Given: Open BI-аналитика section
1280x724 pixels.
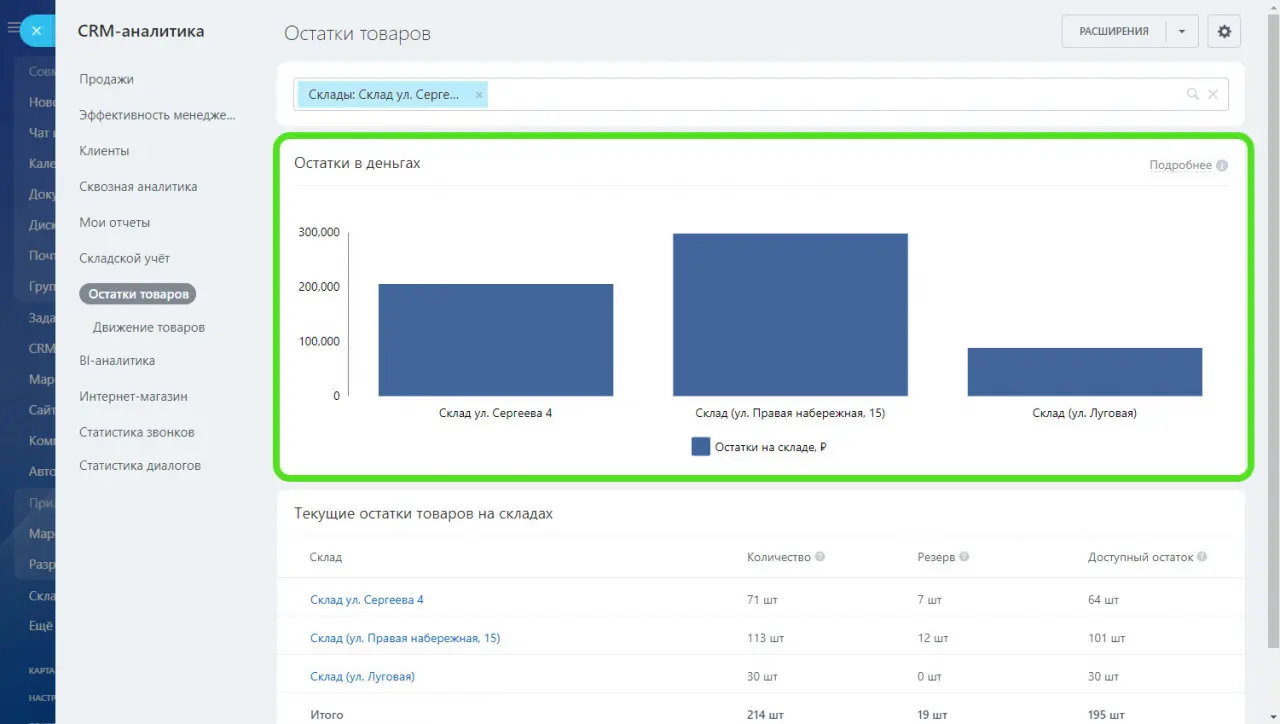Looking at the screenshot, I should click(117, 361).
